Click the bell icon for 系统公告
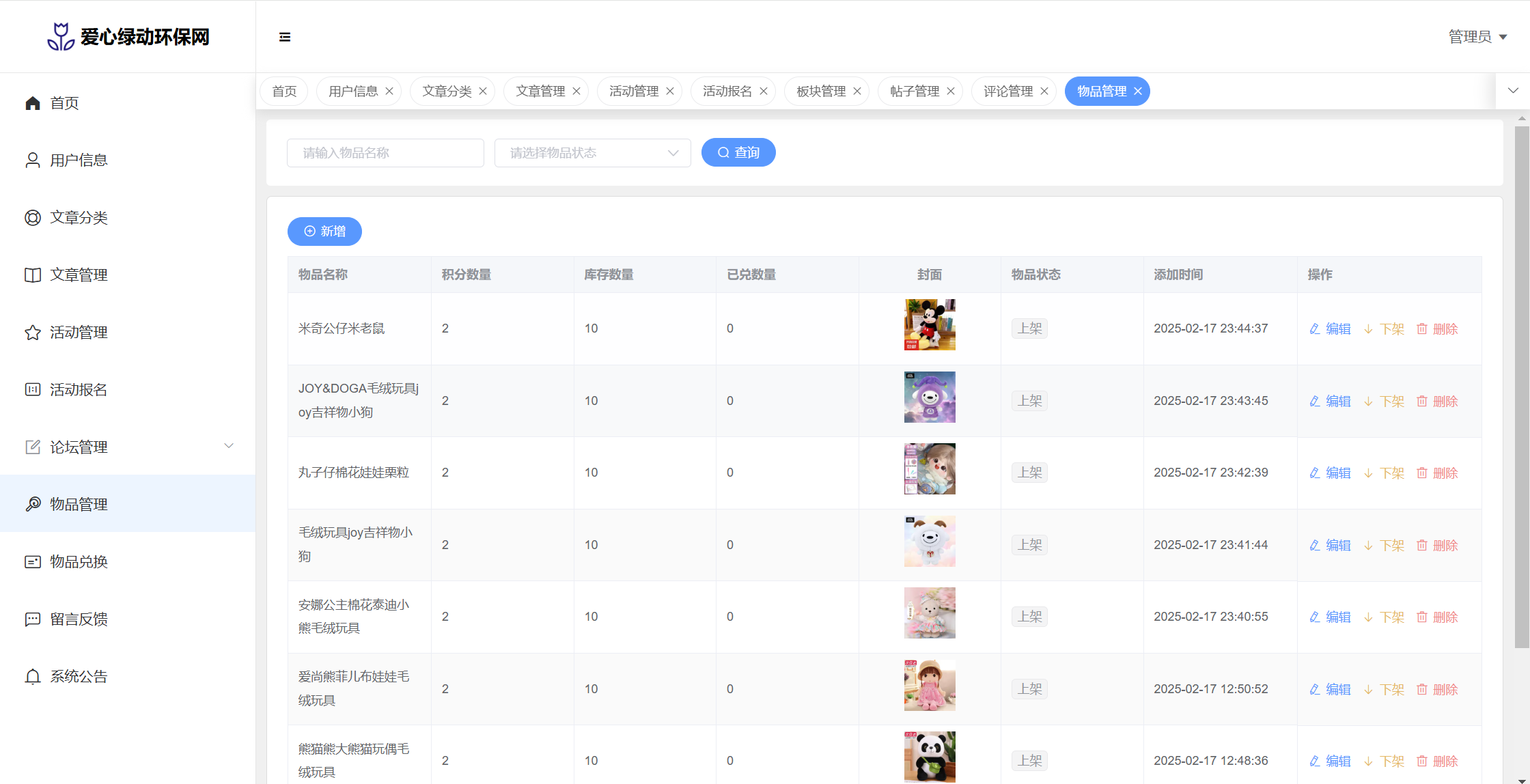Viewport: 1530px width, 784px height. (33, 677)
